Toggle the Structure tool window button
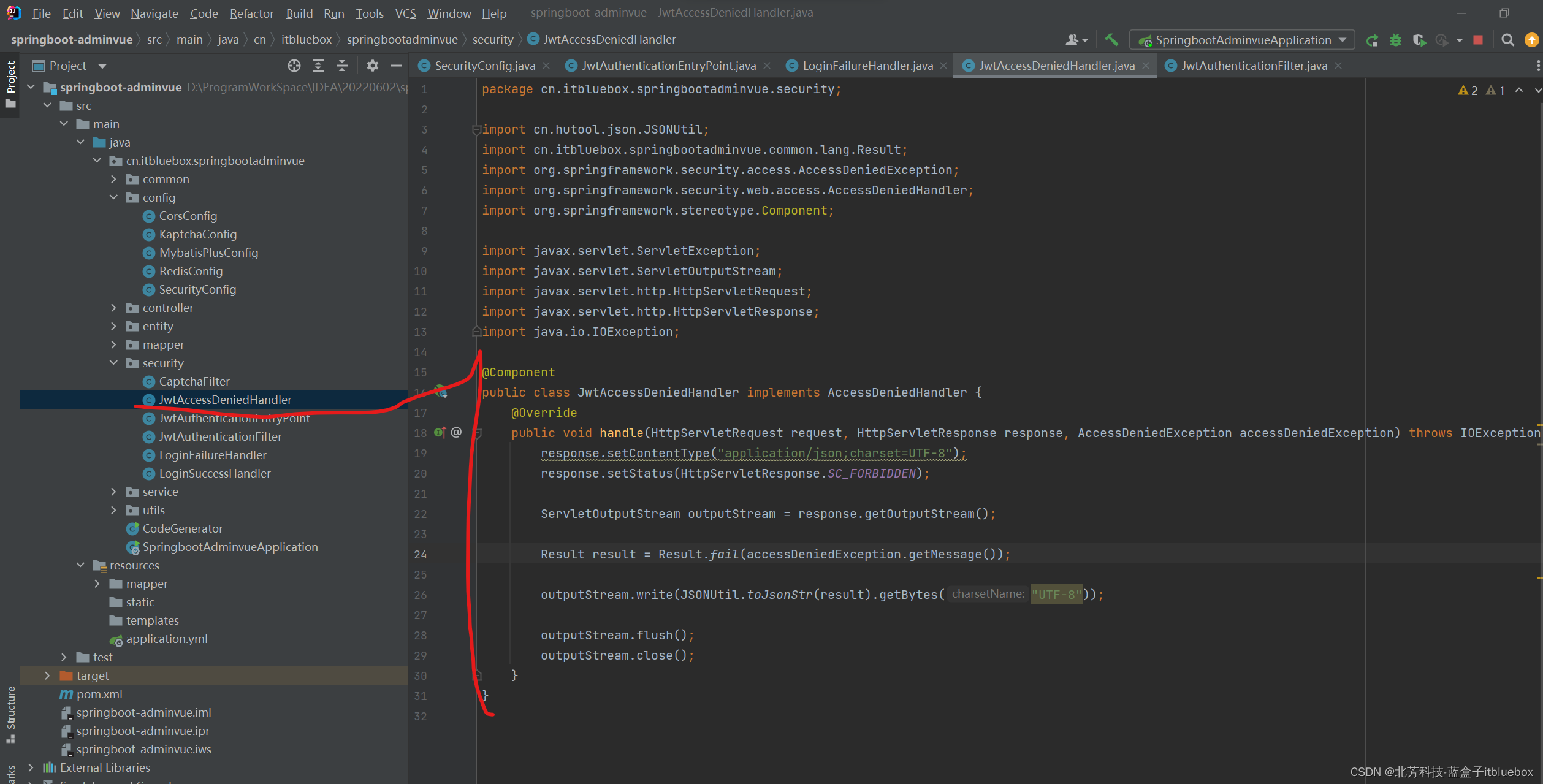This screenshot has width=1543, height=784. [10, 714]
